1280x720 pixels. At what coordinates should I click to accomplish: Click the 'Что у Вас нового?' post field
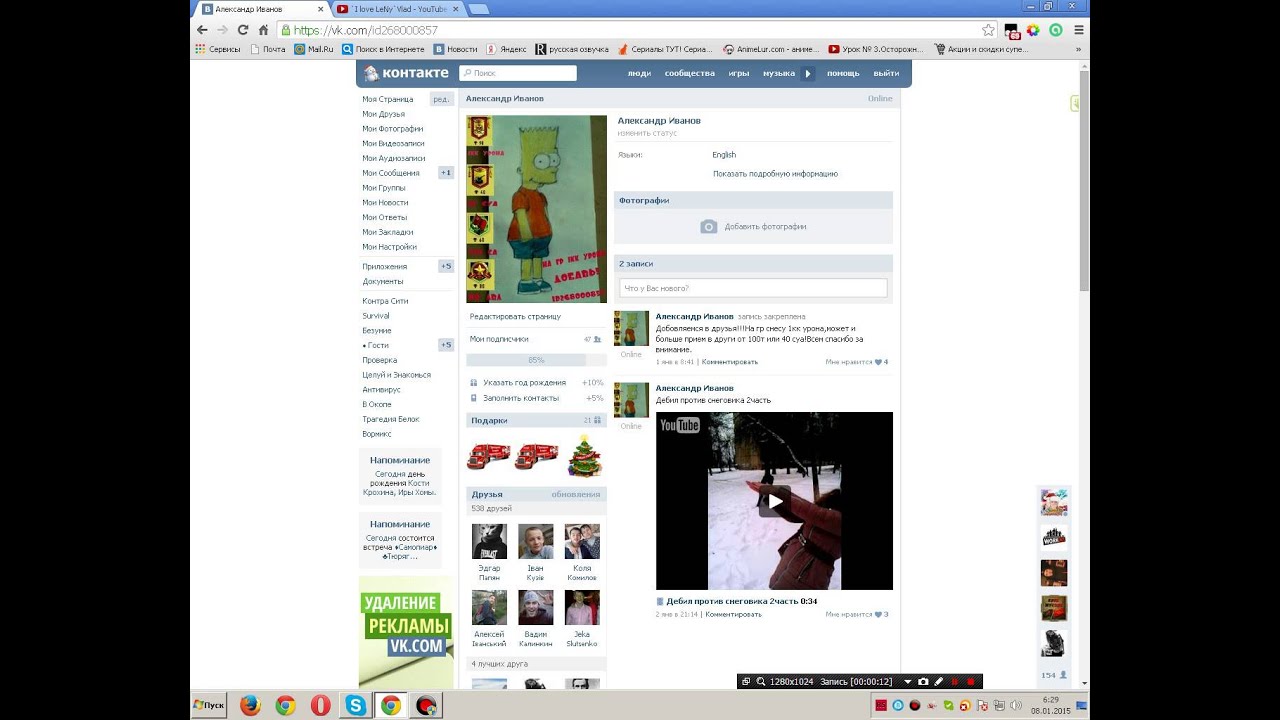[x=753, y=288]
